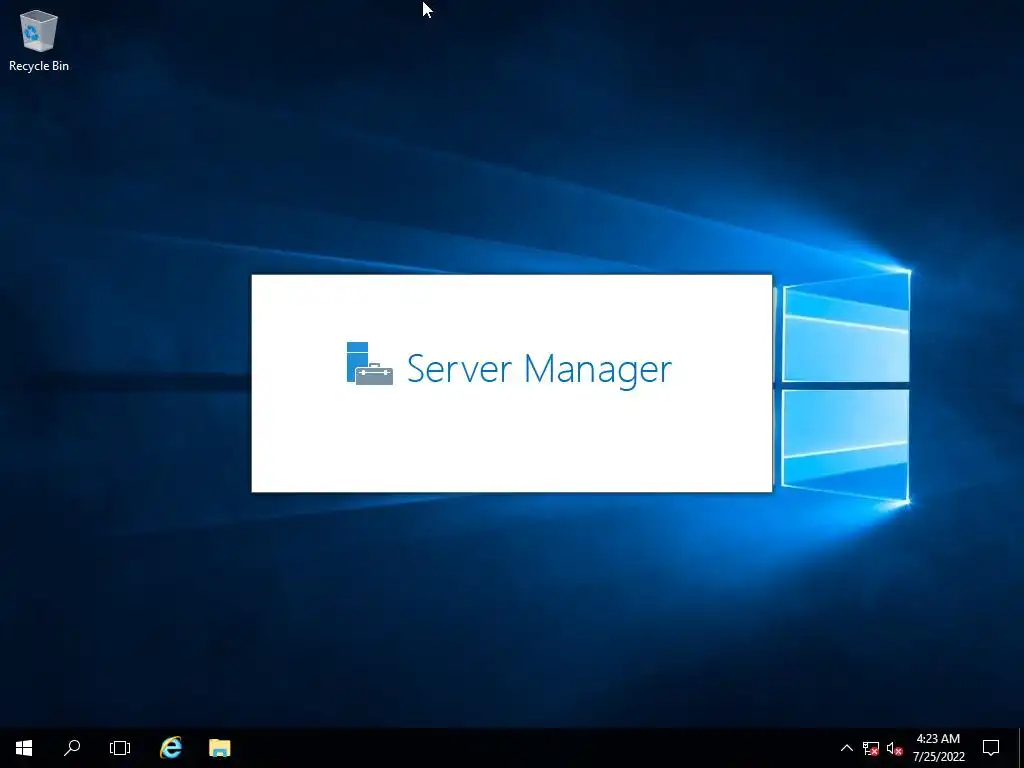Open the Recycle Bin desktop icon
The image size is (1024, 768).
point(39,40)
